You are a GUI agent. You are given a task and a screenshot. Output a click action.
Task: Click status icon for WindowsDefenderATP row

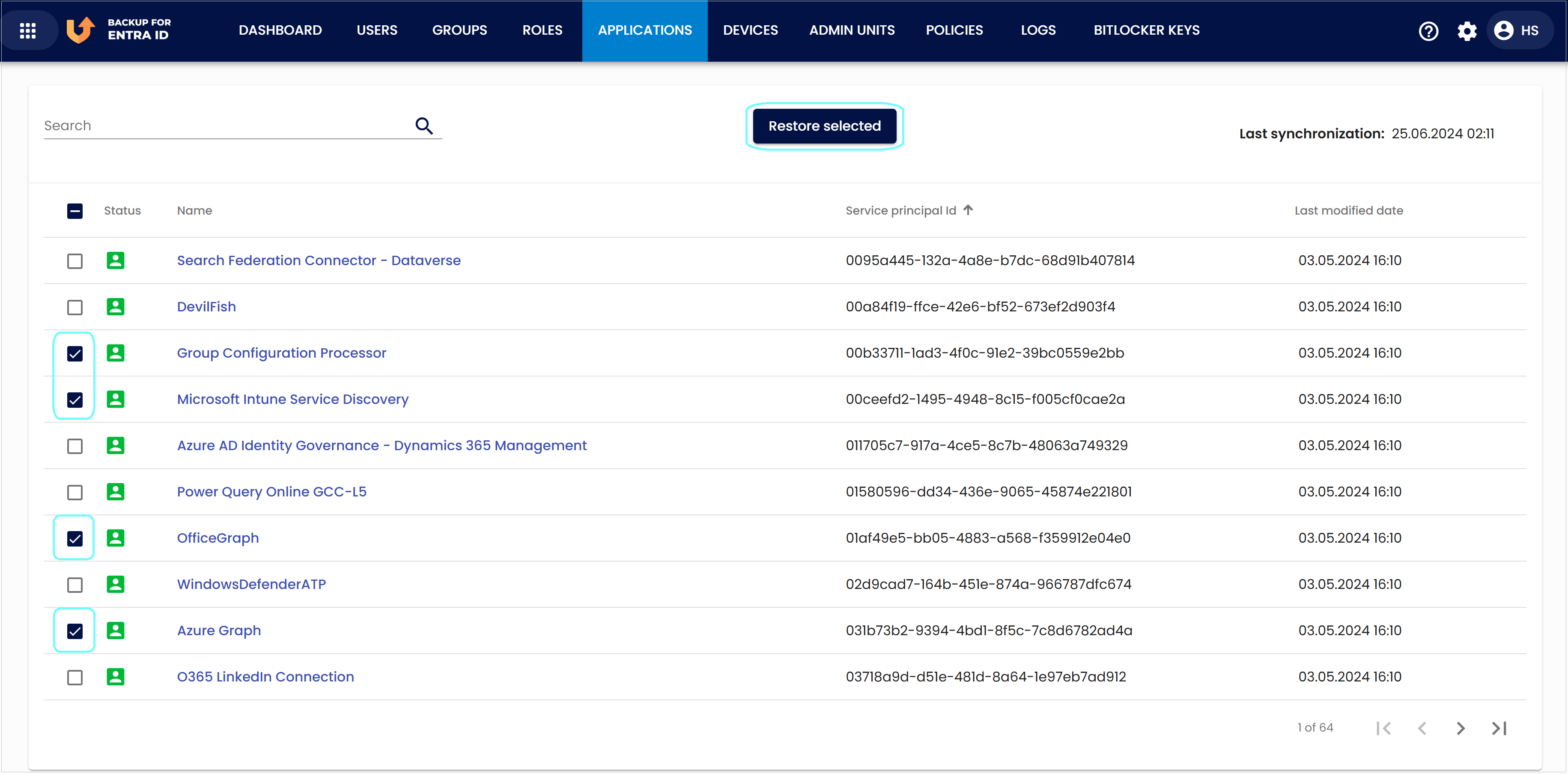pos(116,585)
